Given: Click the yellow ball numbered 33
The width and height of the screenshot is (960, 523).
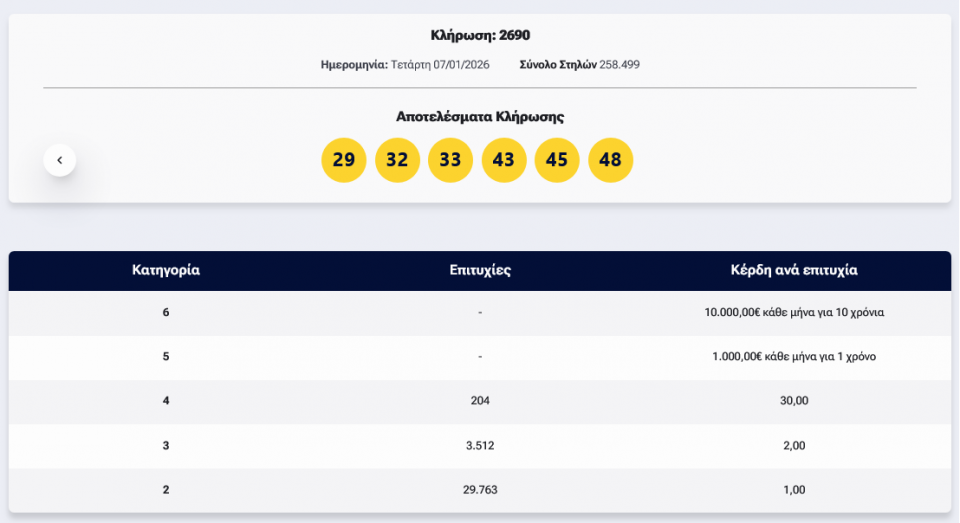Looking at the screenshot, I should (450, 160).
